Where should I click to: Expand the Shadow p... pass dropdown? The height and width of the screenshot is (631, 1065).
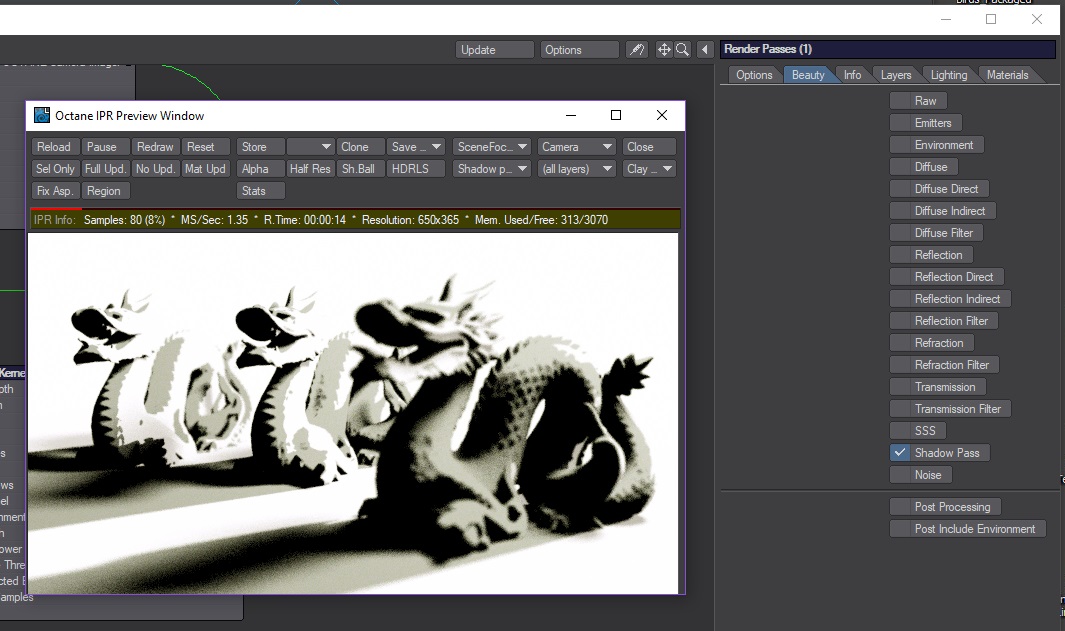pyautogui.click(x=491, y=168)
